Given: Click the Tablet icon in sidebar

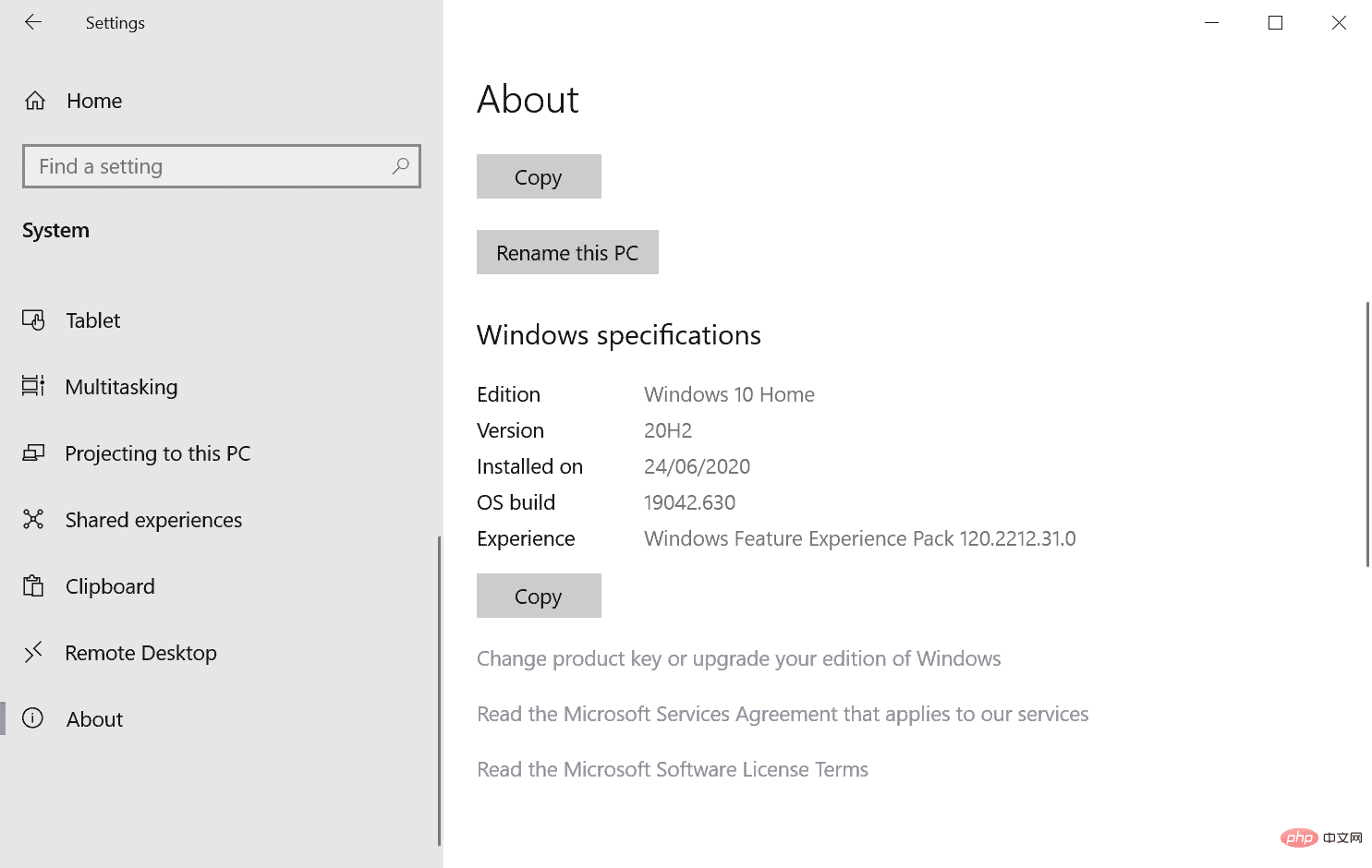Looking at the screenshot, I should pos(33,320).
